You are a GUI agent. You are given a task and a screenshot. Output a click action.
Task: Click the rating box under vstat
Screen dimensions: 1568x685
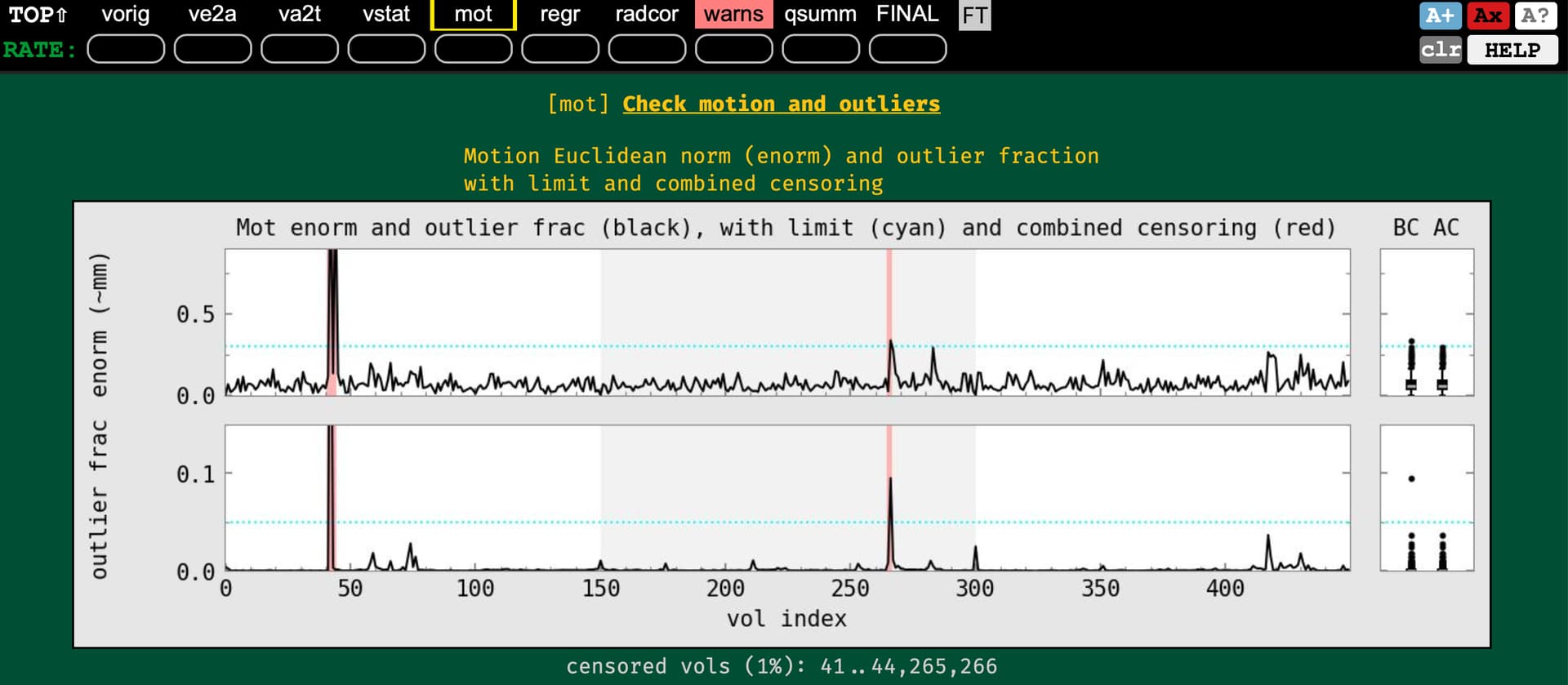[386, 49]
